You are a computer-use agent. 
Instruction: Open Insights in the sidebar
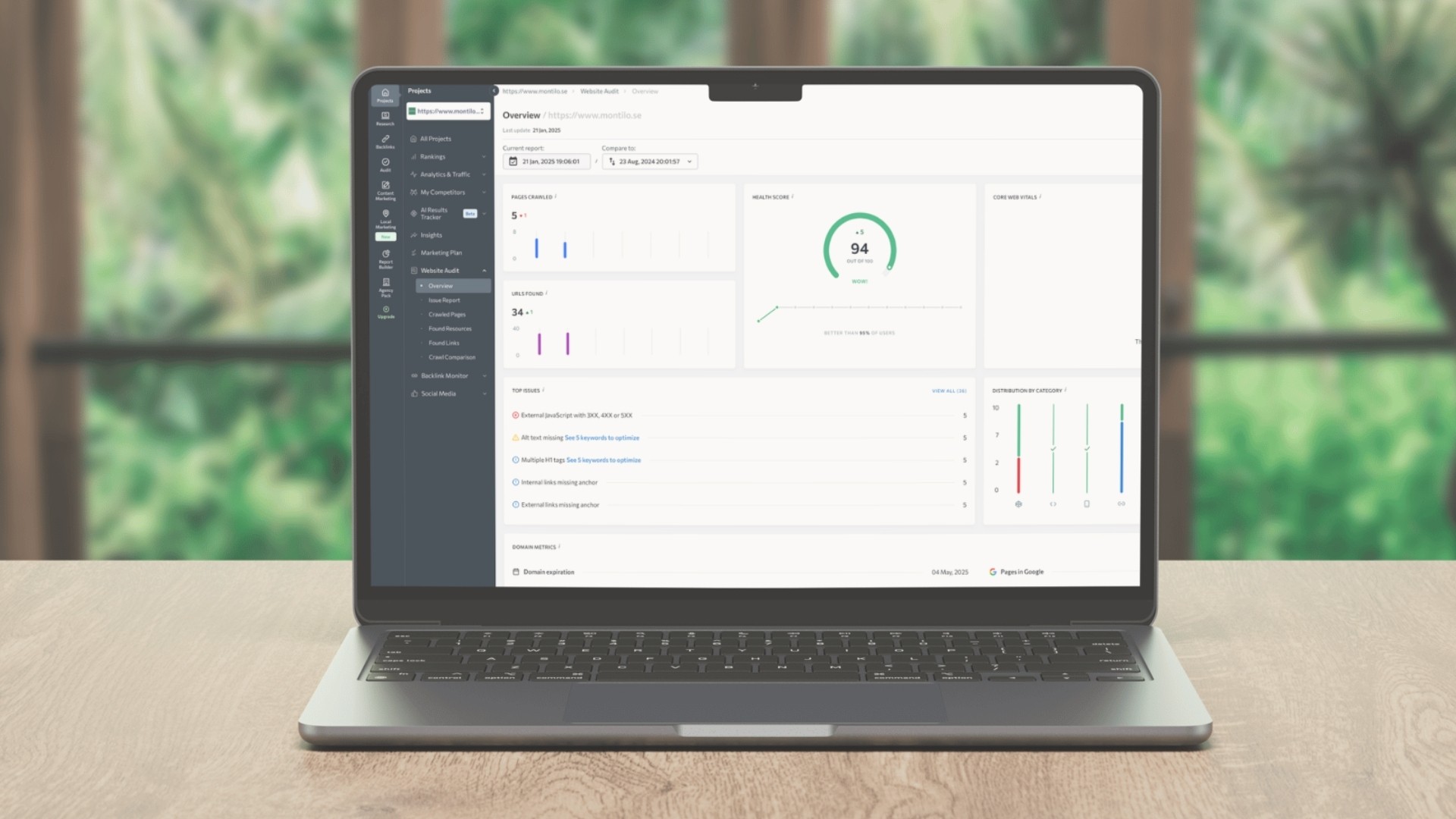point(431,235)
